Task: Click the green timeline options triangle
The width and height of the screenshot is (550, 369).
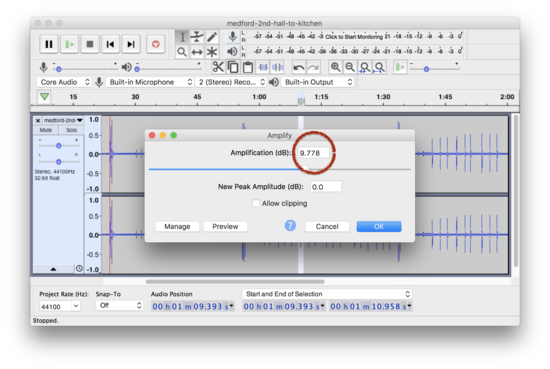Action: click(44, 96)
